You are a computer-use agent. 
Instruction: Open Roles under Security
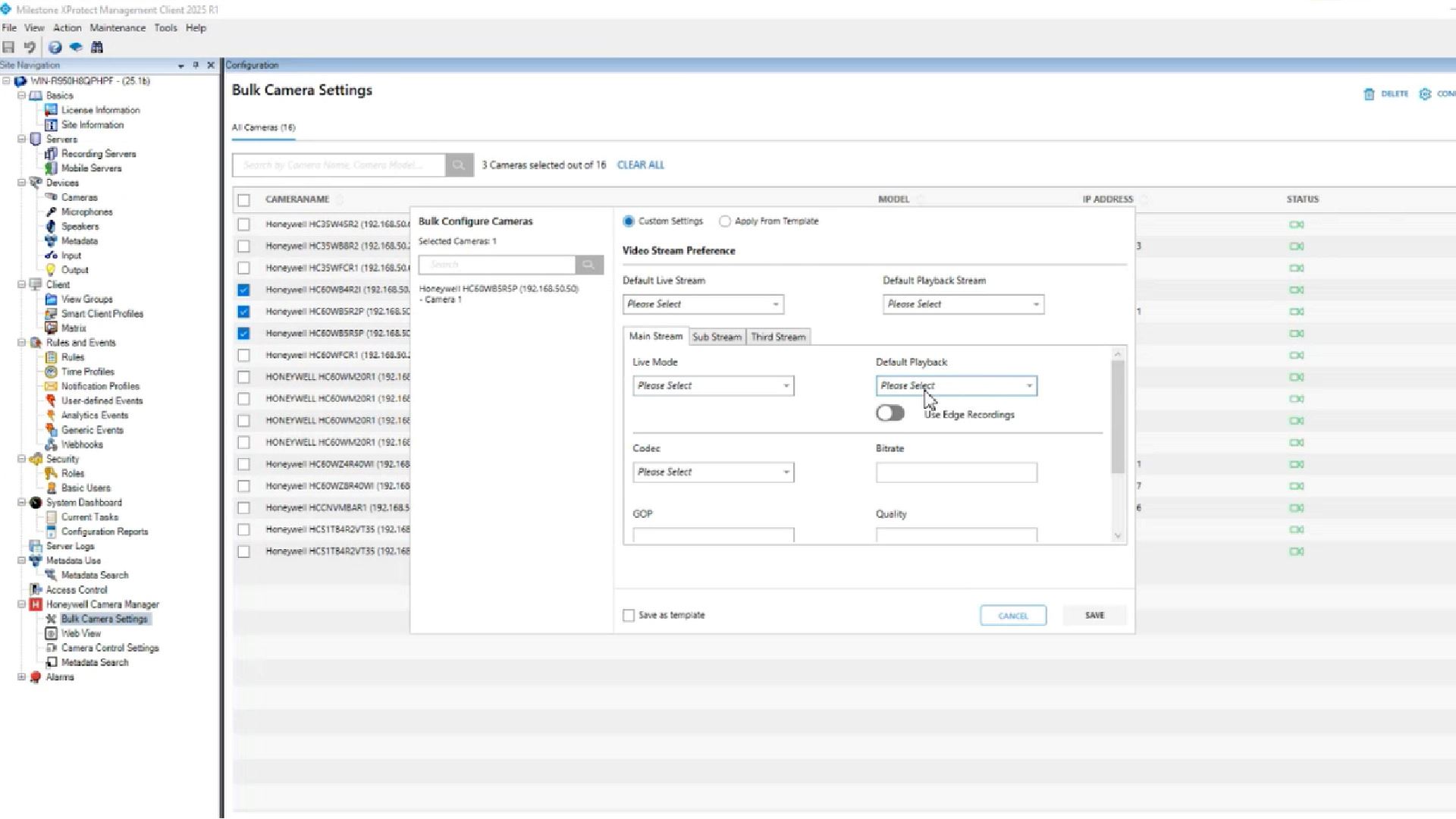pyautogui.click(x=73, y=473)
